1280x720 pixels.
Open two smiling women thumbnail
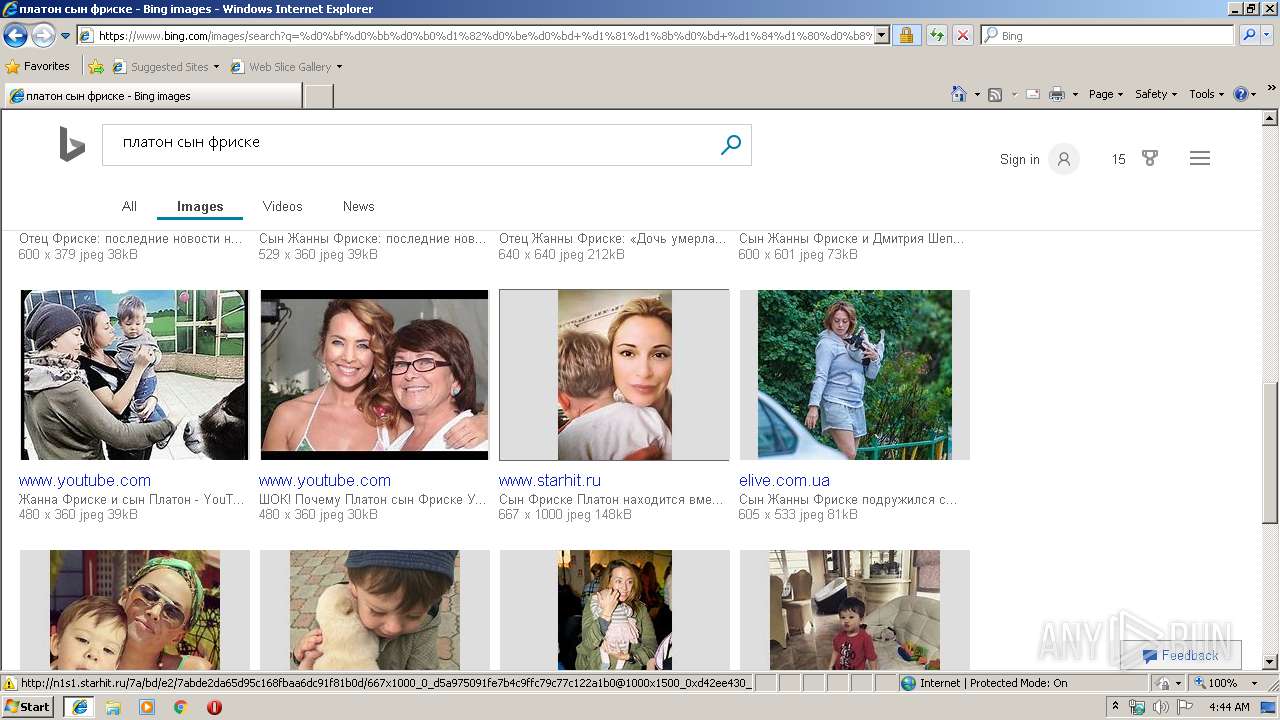[374, 375]
